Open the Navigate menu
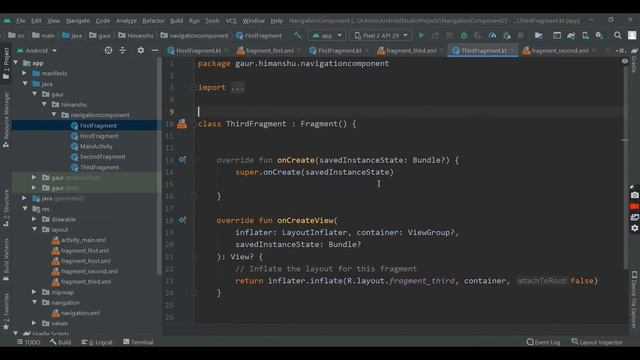This screenshot has height=360, width=640. (78, 20)
